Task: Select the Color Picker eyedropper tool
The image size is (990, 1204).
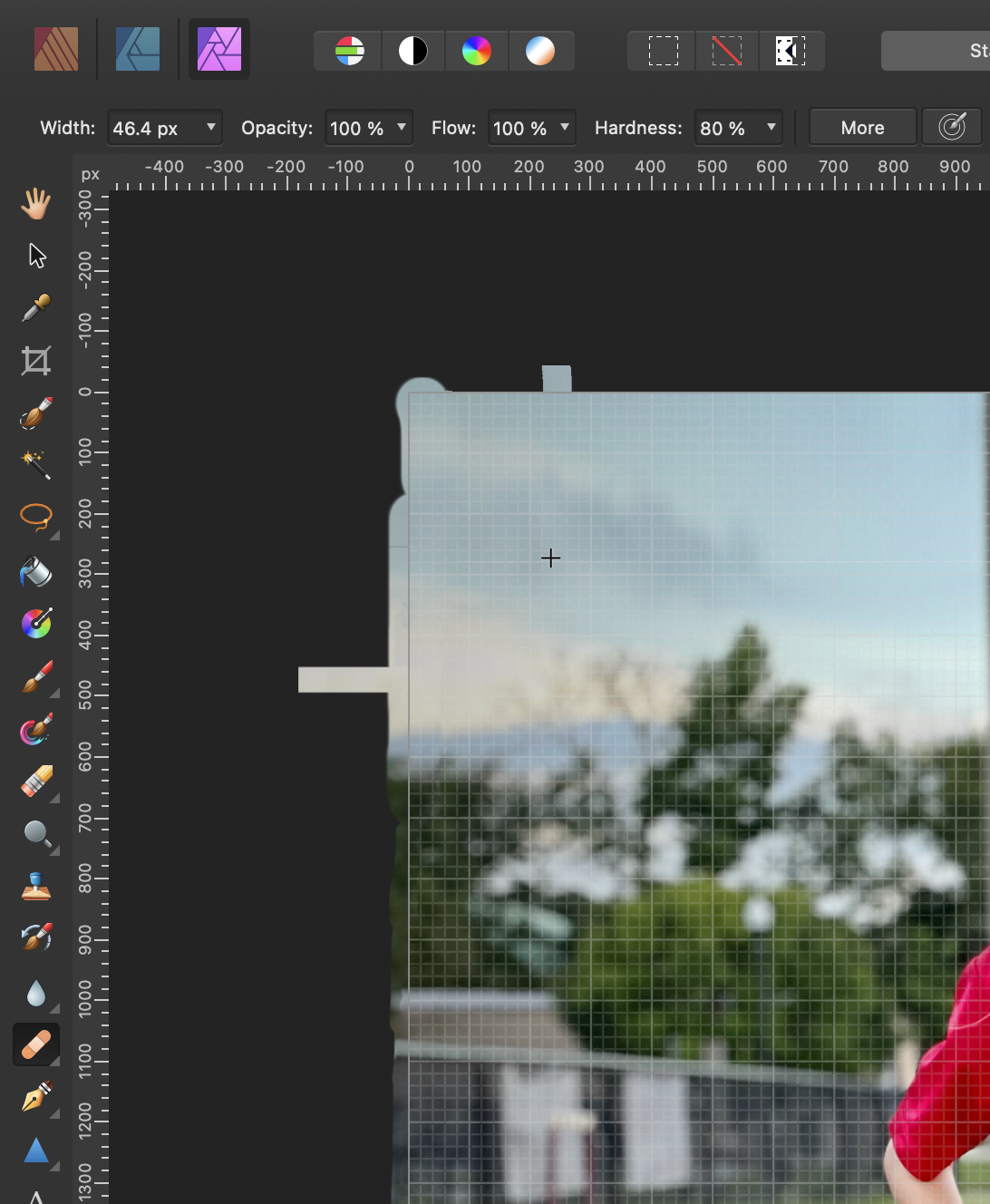Action: (36, 308)
